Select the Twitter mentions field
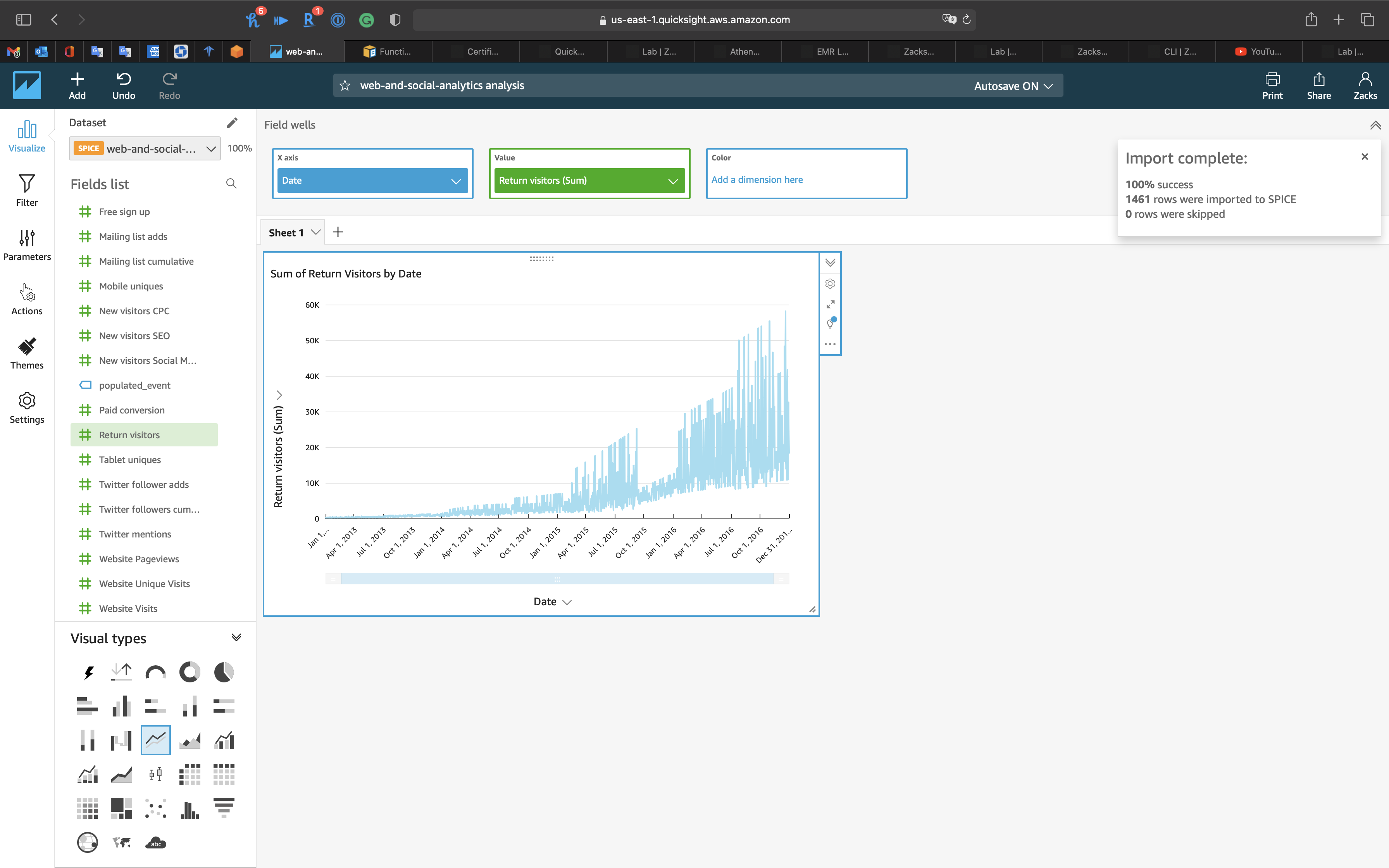This screenshot has width=1389, height=868. pos(135,534)
